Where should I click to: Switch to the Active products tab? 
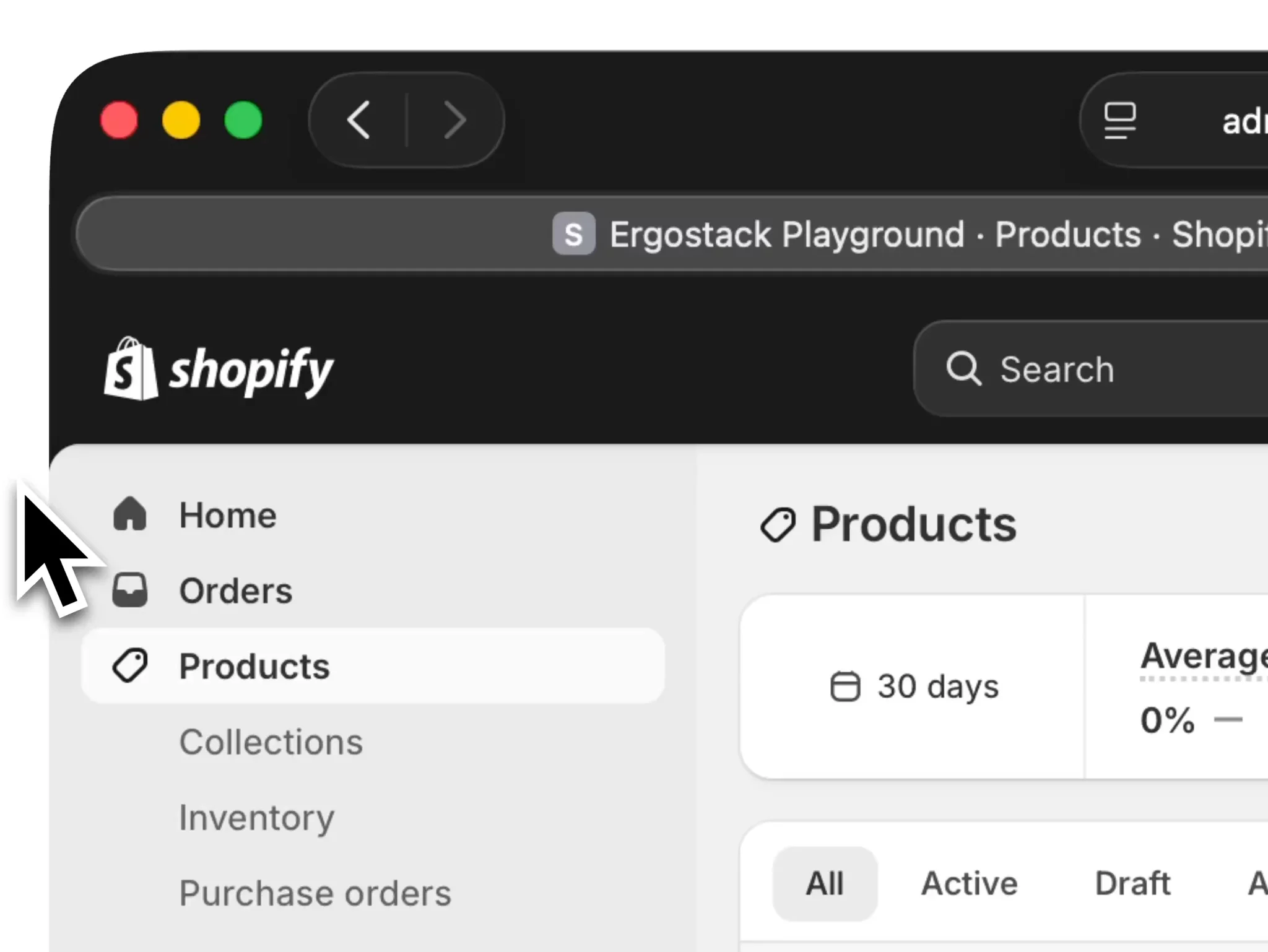tap(969, 883)
